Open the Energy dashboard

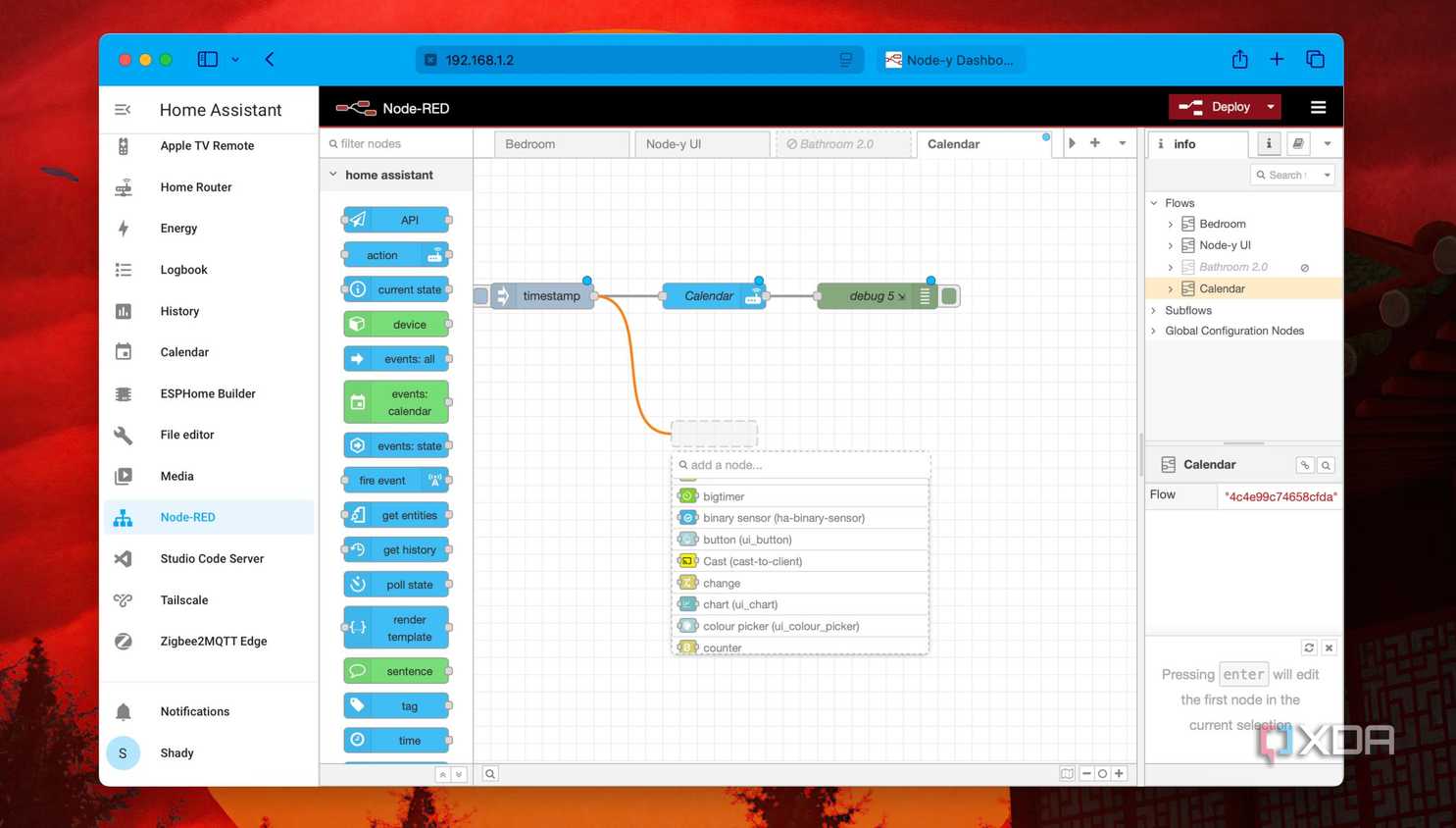(208, 229)
